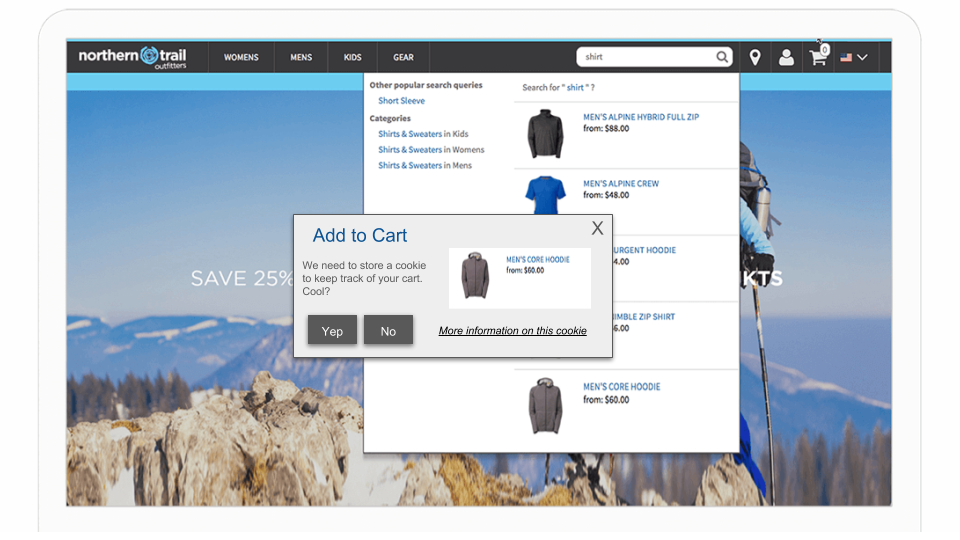Click the SAVE 25% banner text
This screenshot has width=960, height=540.
point(242,279)
